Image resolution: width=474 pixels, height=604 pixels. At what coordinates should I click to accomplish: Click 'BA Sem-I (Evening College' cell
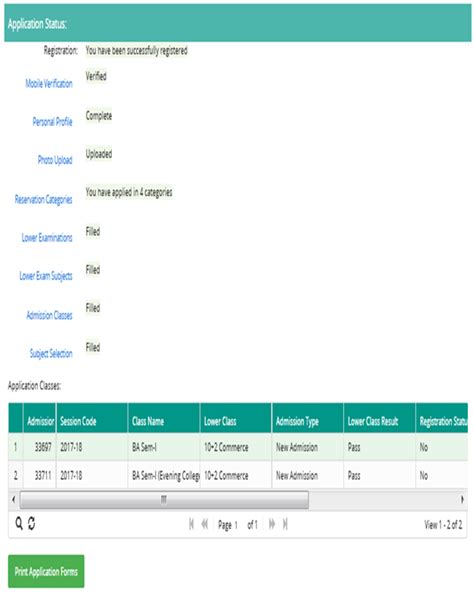coord(164,475)
